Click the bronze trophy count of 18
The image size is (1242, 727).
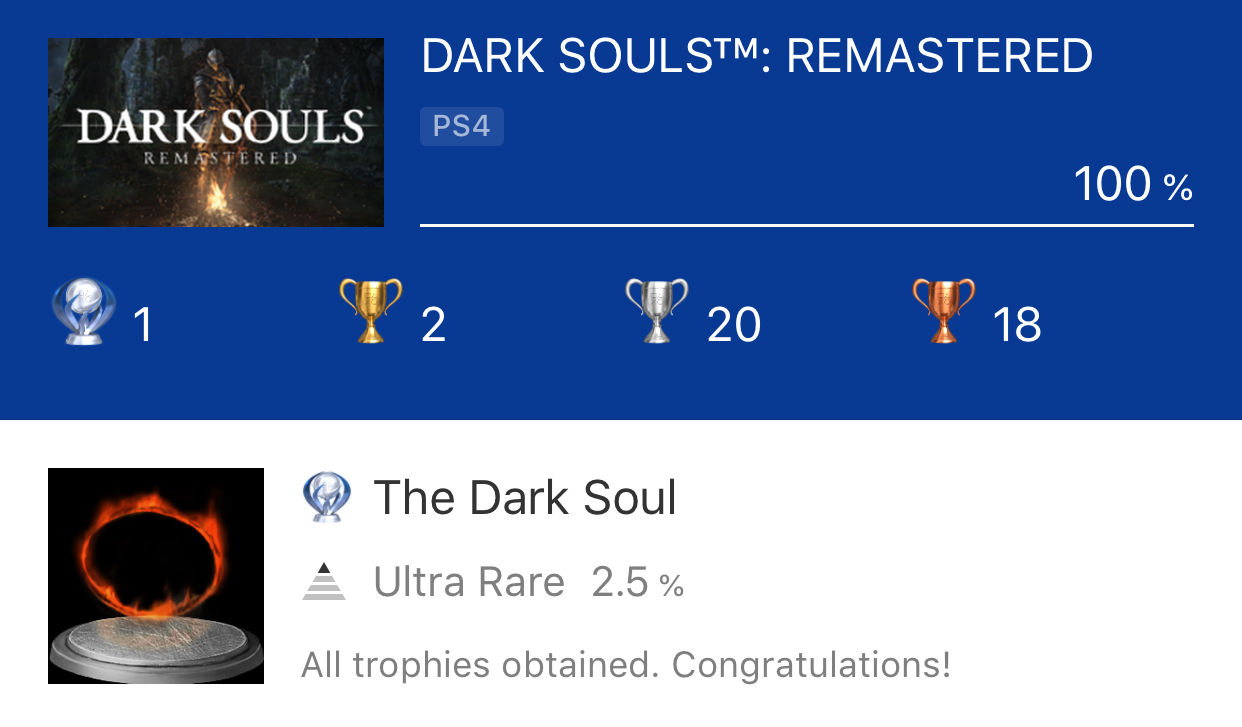(1017, 326)
